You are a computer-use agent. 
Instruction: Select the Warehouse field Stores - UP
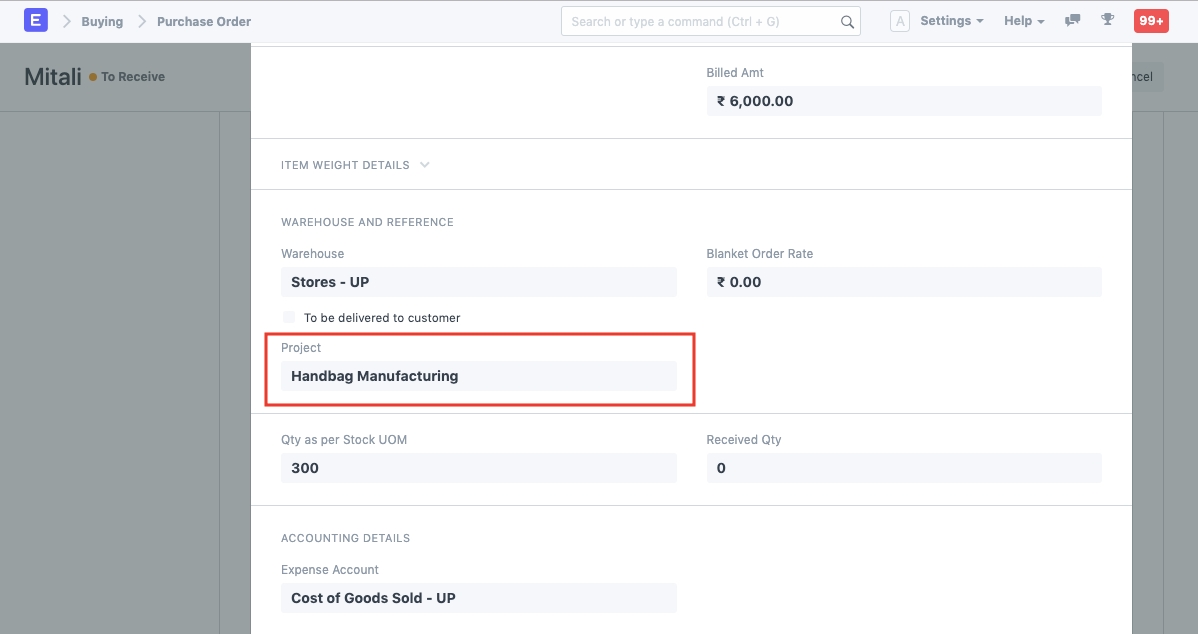coord(478,282)
